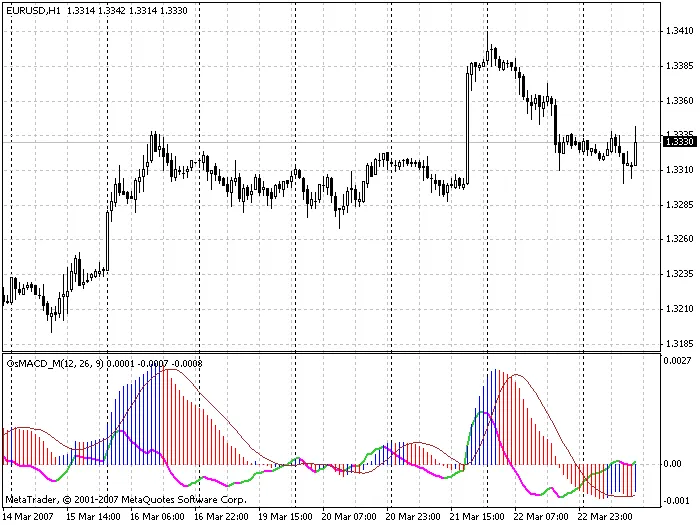Click the 1.3260 price level label
Image resolution: width=700 pixels, height=525 pixels.
(x=679, y=239)
